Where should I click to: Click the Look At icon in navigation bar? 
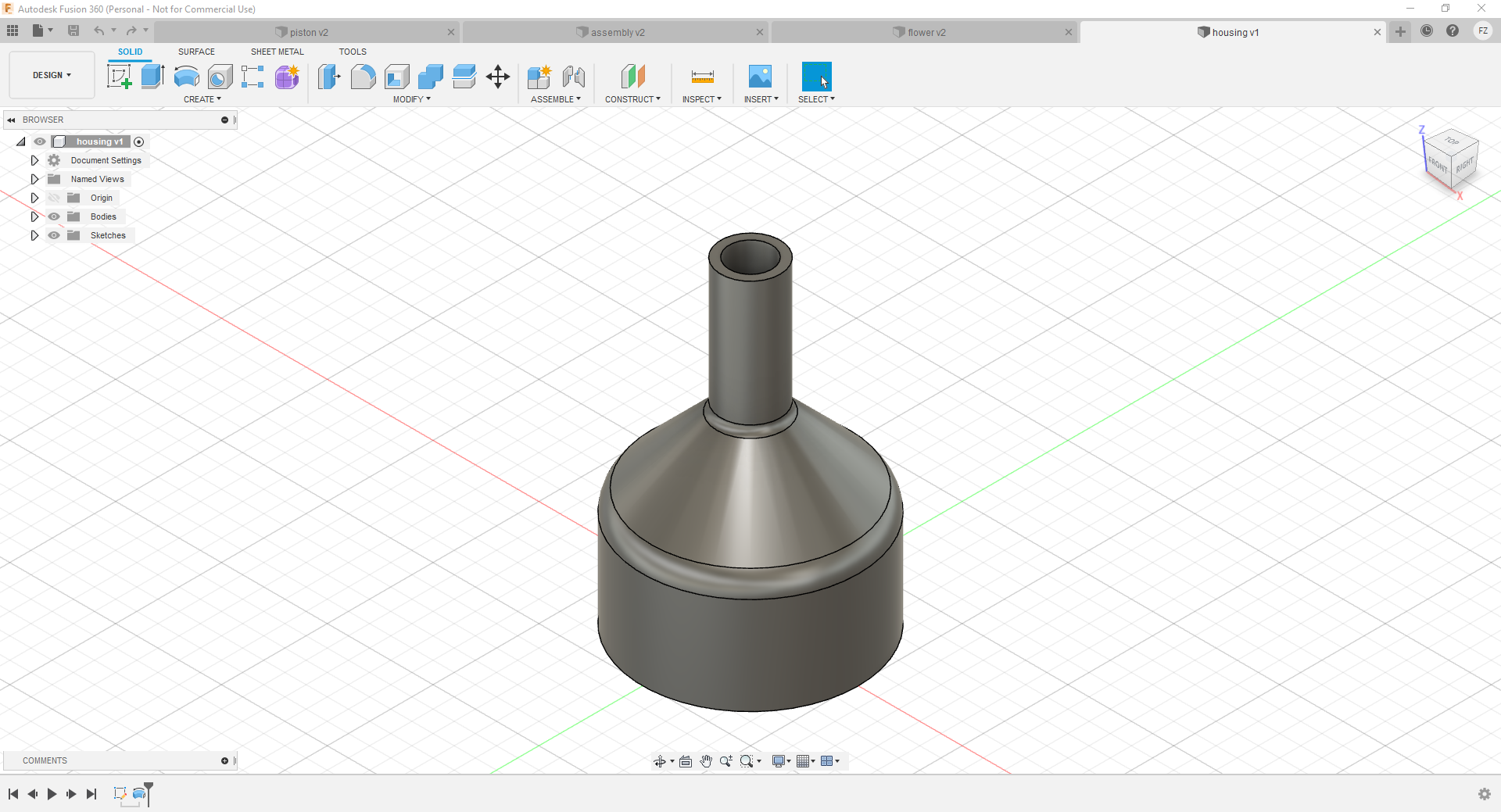[686, 761]
